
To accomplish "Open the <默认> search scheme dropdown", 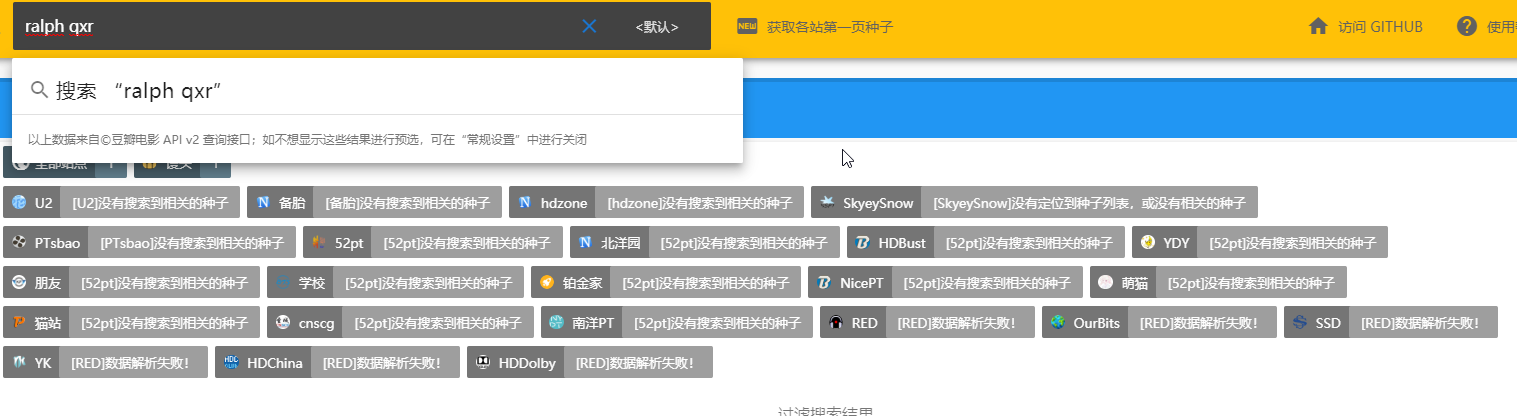I will [657, 27].
